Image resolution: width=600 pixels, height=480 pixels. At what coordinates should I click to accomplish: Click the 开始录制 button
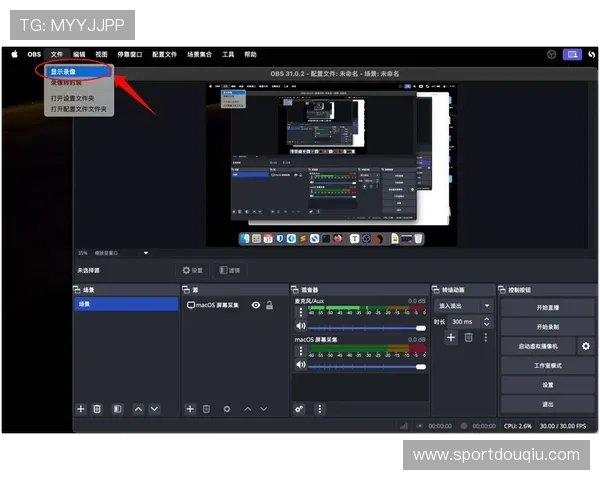(547, 326)
